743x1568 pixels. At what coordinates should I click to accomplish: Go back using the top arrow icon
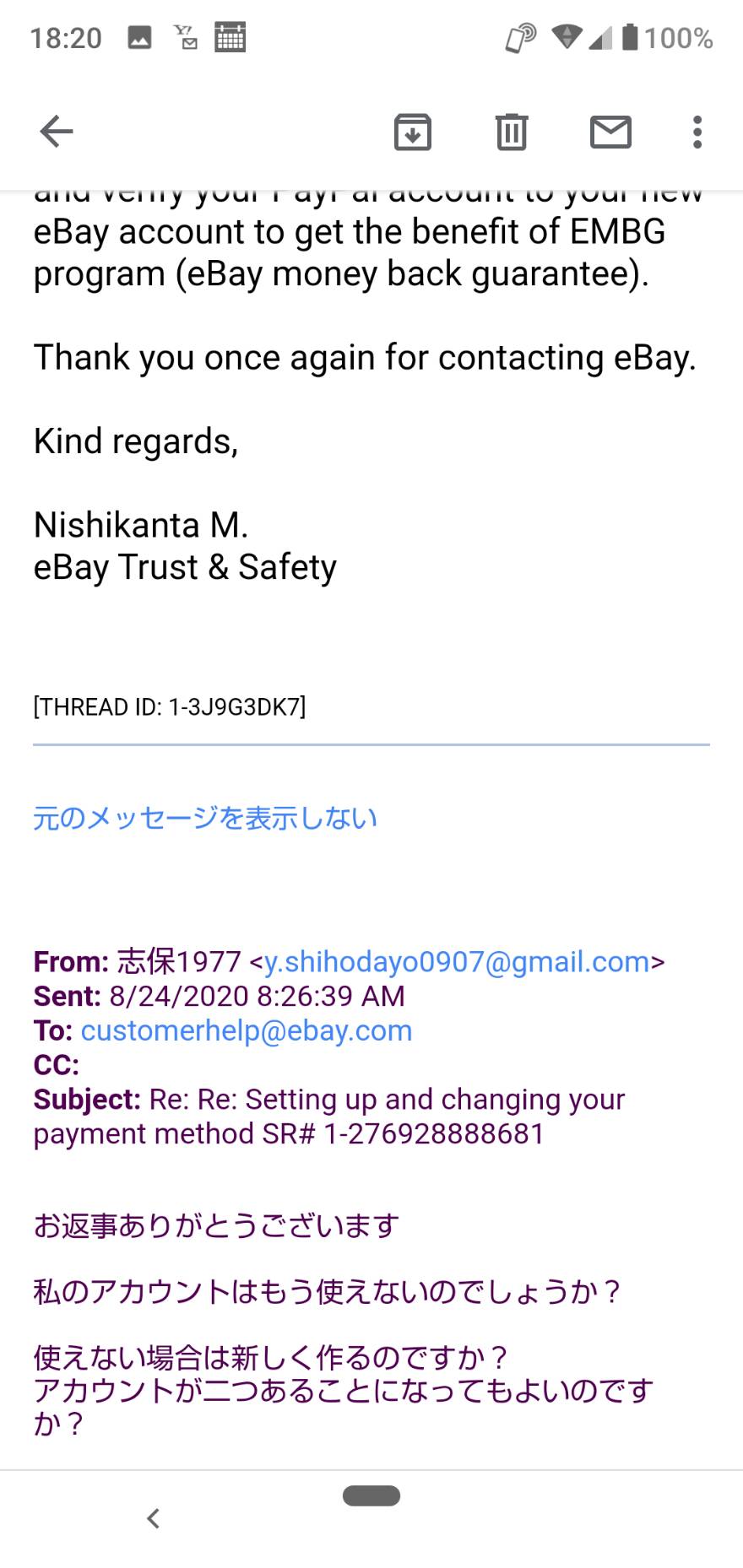[57, 132]
